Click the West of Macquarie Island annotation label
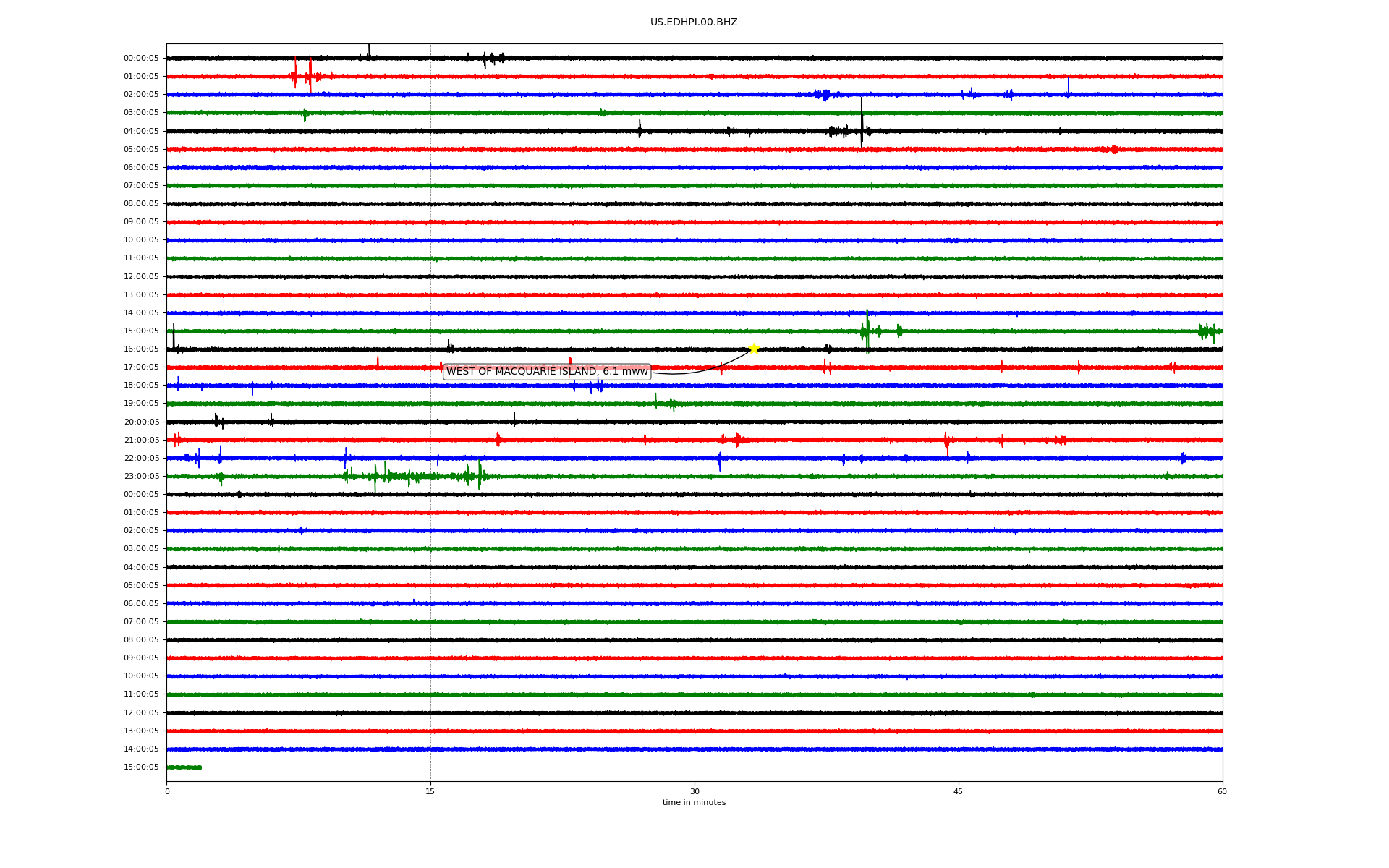Viewport: 1389px width, 868px height. pos(547,372)
